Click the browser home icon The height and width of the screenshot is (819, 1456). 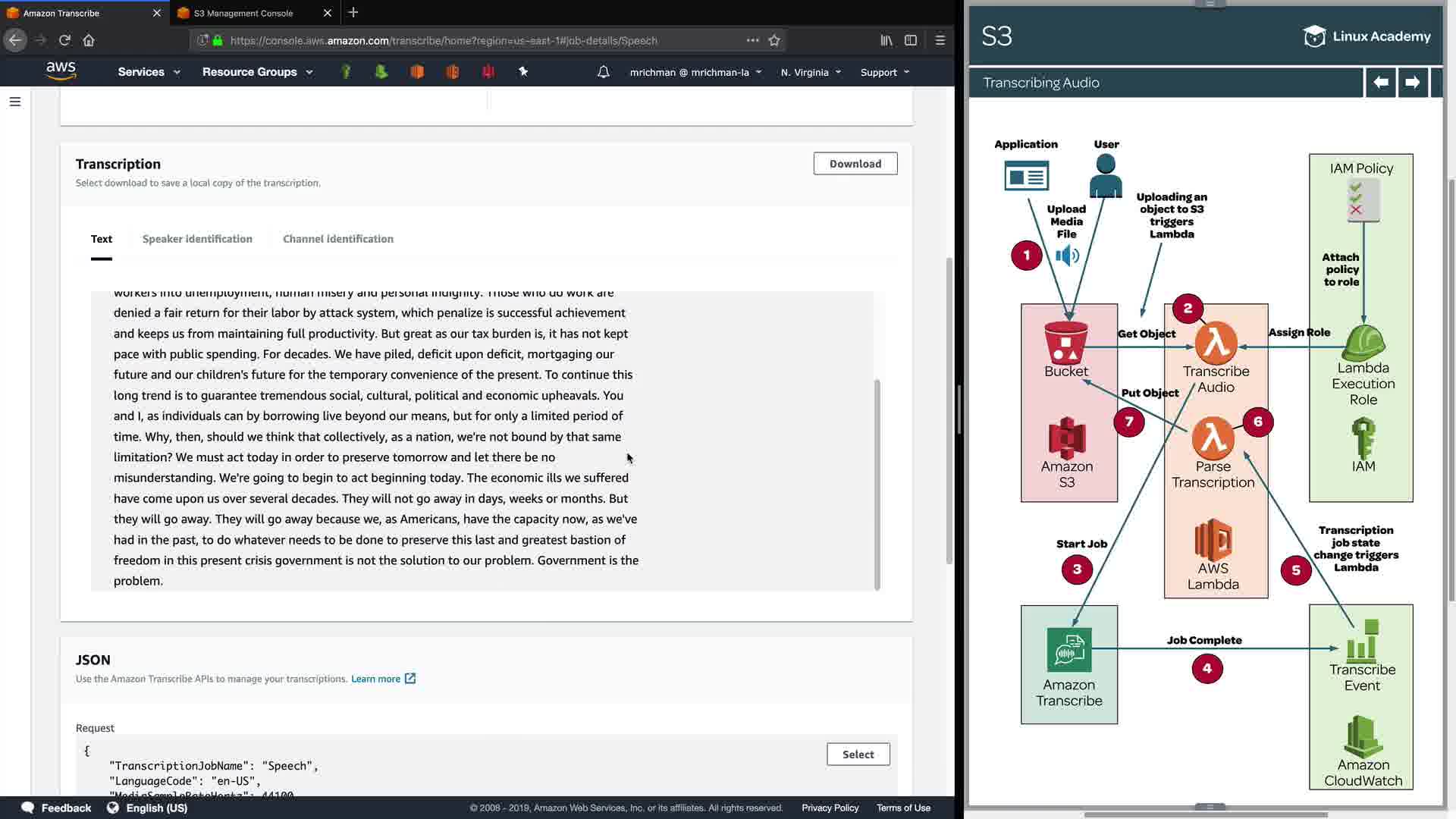(x=89, y=40)
